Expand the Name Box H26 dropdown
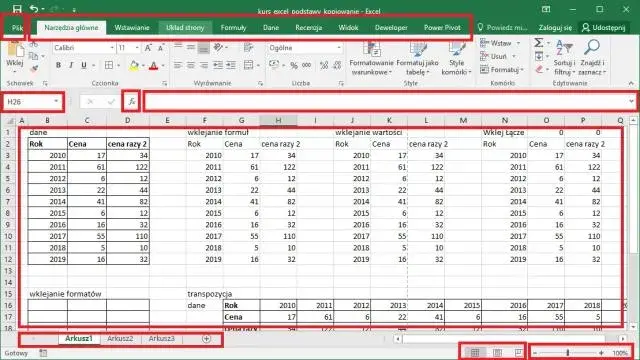This screenshot has height=360, width=640. [56, 101]
